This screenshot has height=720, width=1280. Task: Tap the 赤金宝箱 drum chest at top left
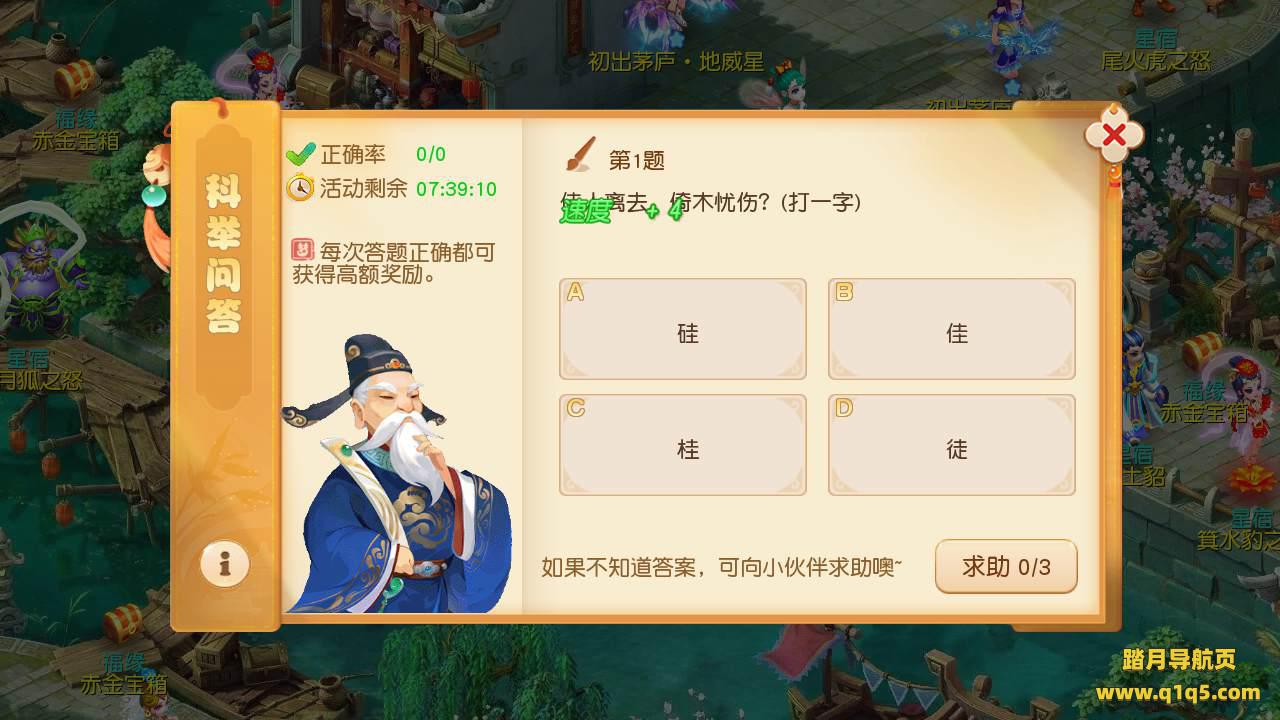[x=75, y=77]
